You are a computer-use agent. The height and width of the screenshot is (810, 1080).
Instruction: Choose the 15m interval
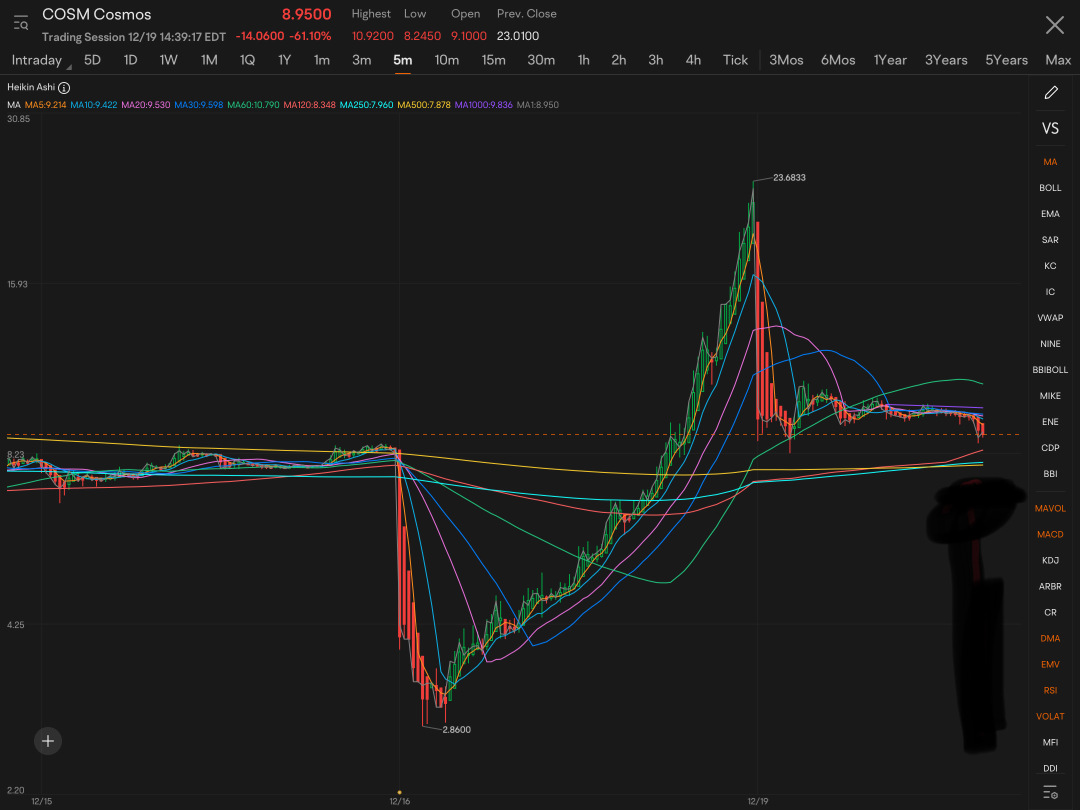click(494, 60)
